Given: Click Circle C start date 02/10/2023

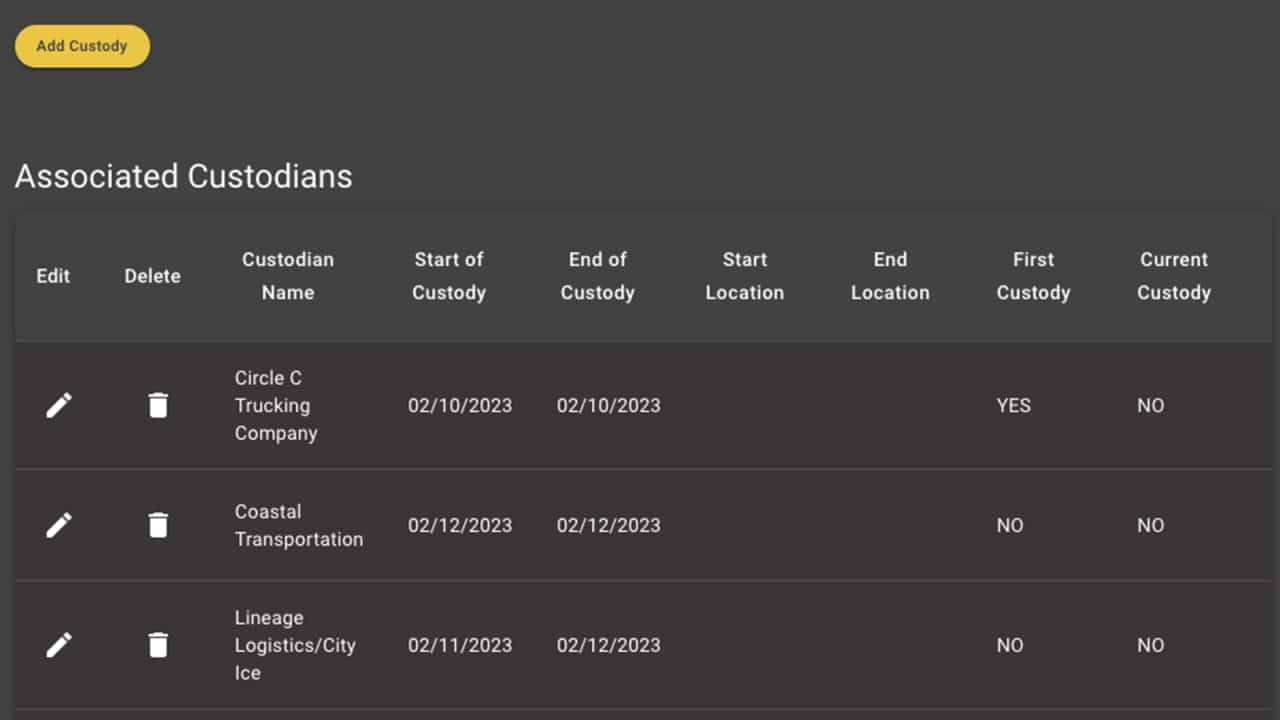Looking at the screenshot, I should [459, 405].
